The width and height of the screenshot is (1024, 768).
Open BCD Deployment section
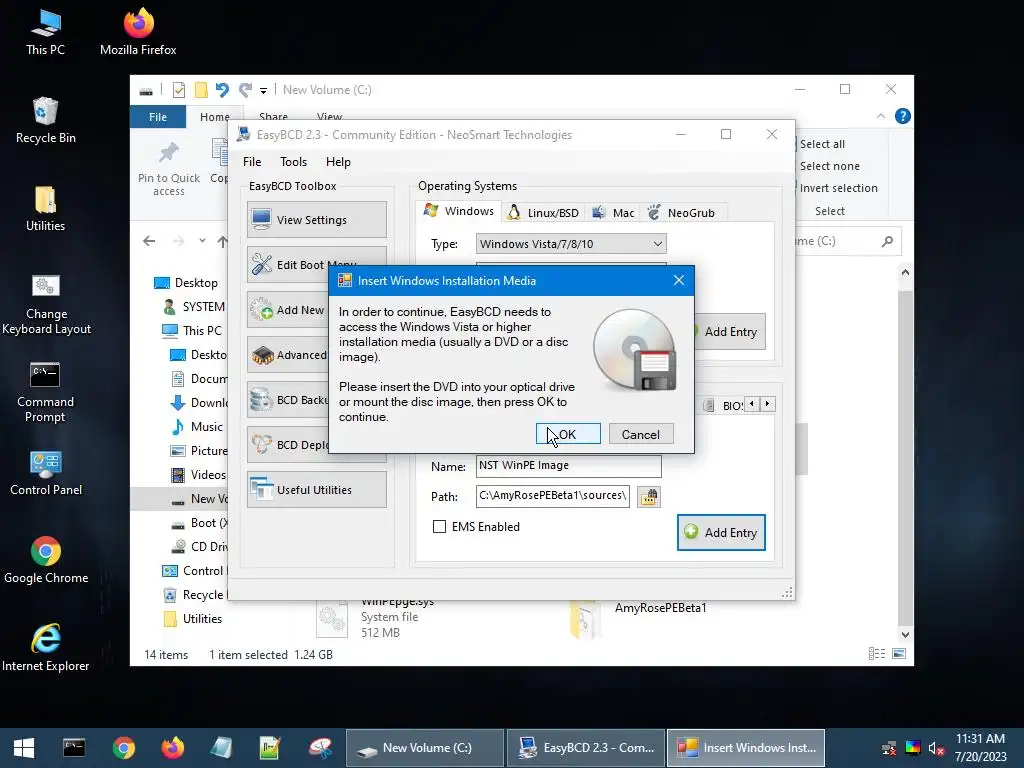click(x=288, y=445)
